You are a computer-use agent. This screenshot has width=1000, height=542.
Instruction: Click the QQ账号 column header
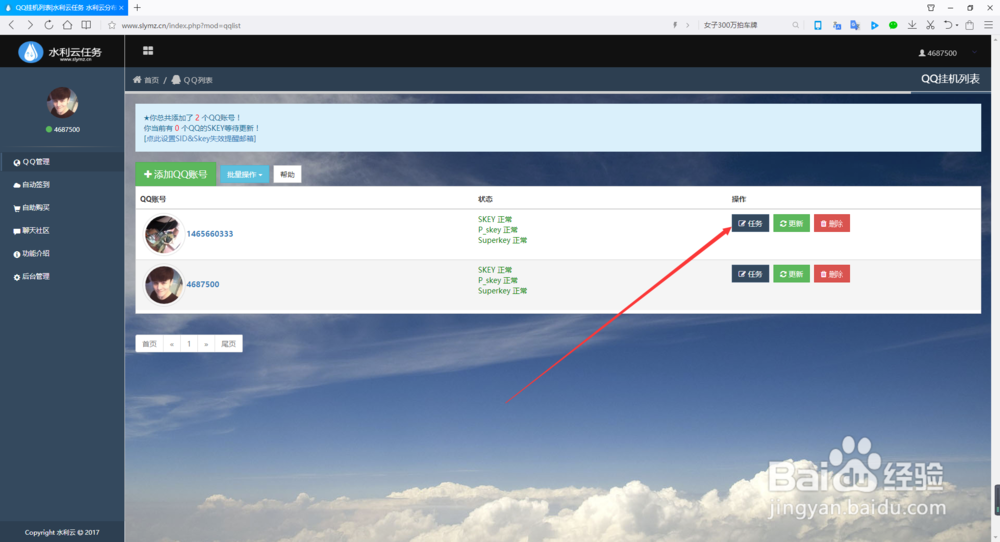tap(153, 199)
